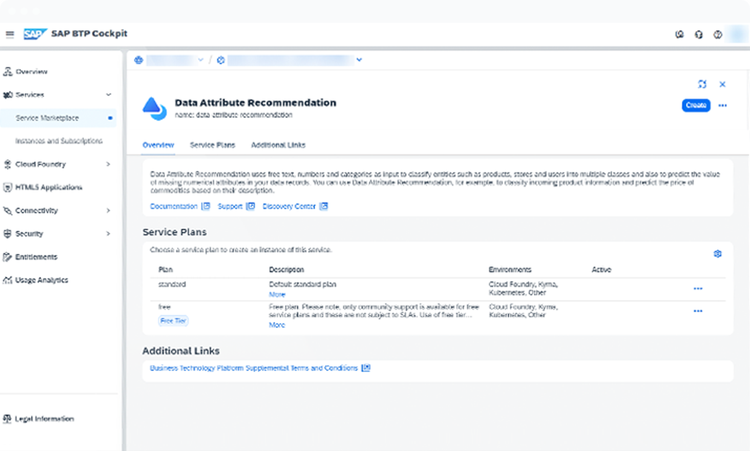This screenshot has height=451, width=750.
Task: Click the Documentation external link icon
Action: click(206, 206)
